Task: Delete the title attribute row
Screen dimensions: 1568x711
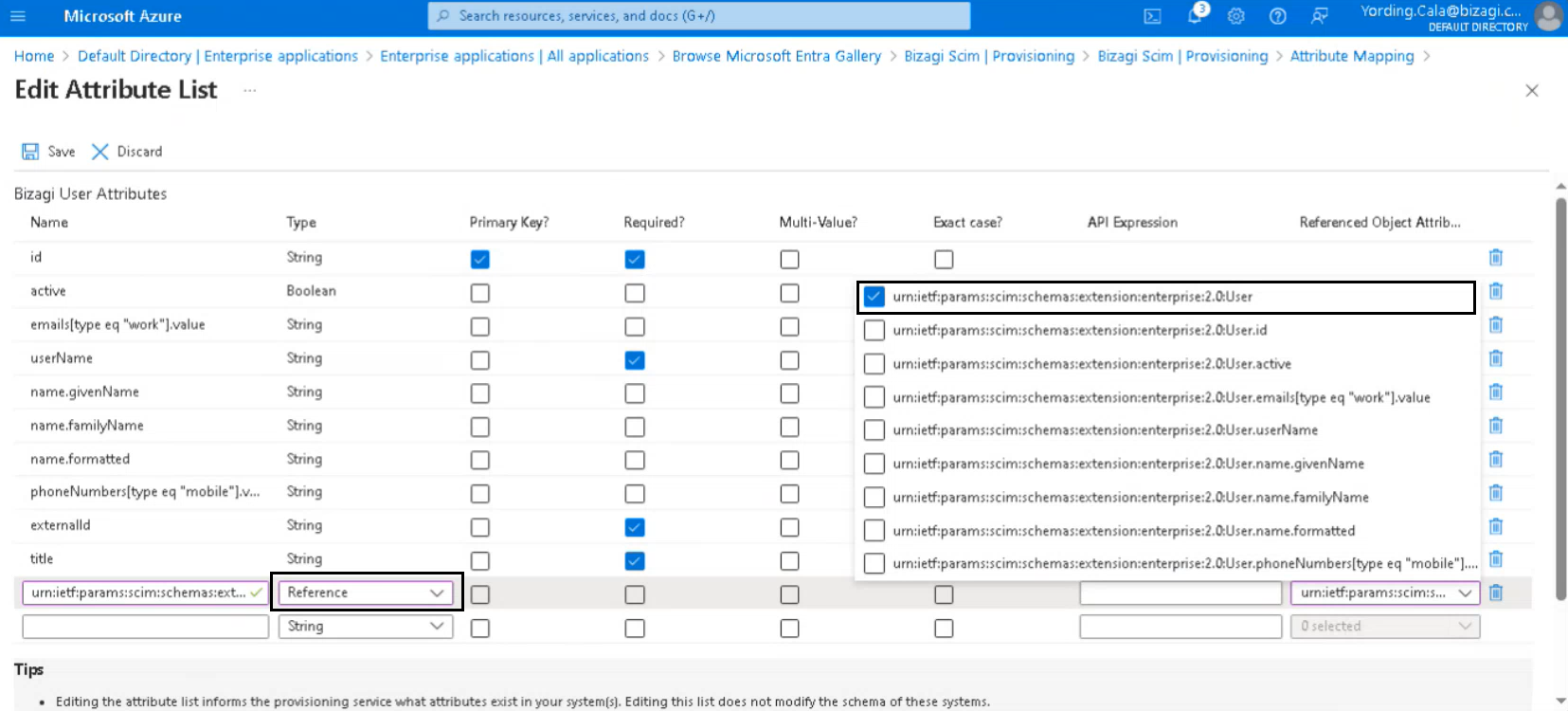Action: coord(1496,559)
